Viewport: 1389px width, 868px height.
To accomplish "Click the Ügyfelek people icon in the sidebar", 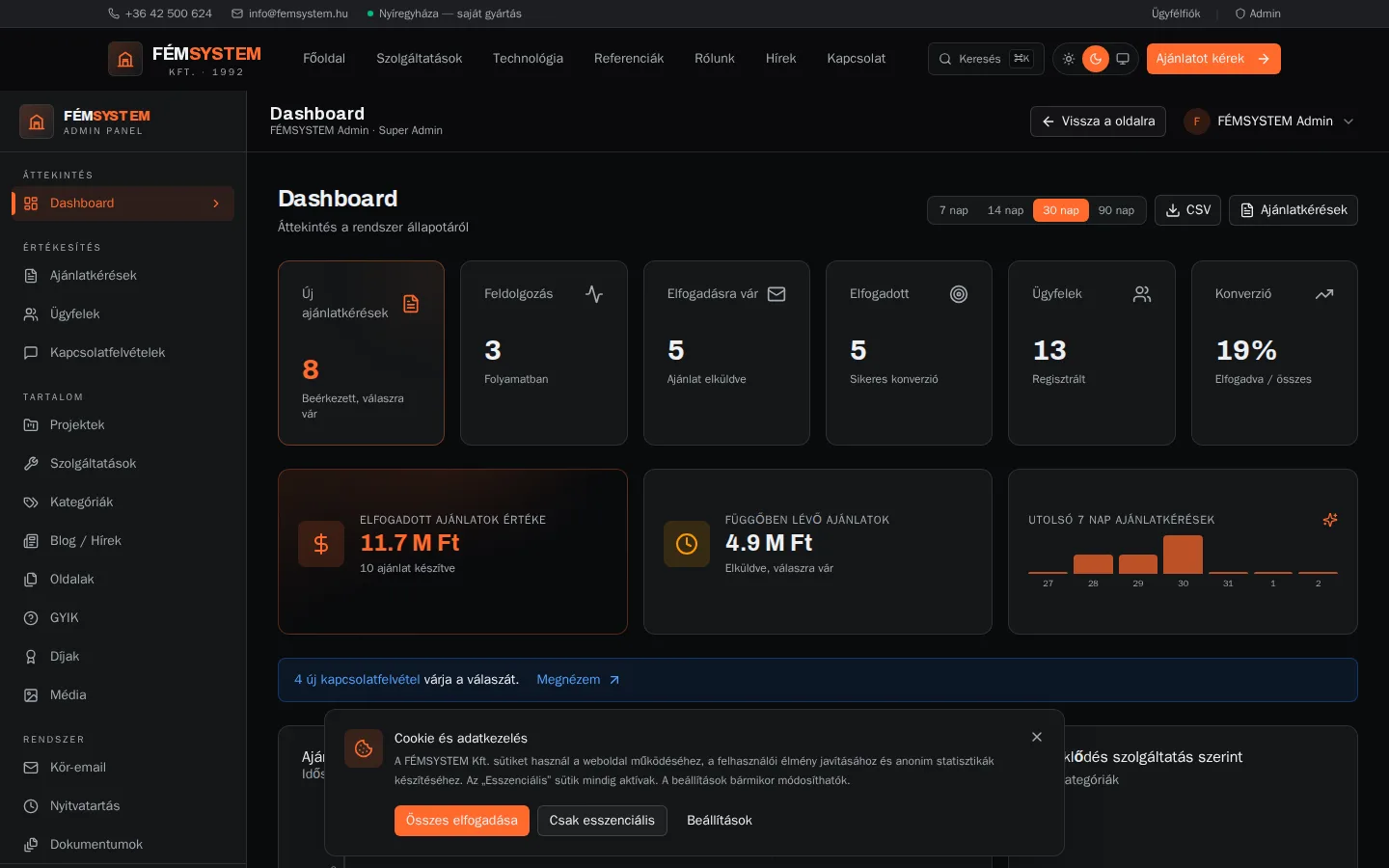I will [31, 314].
